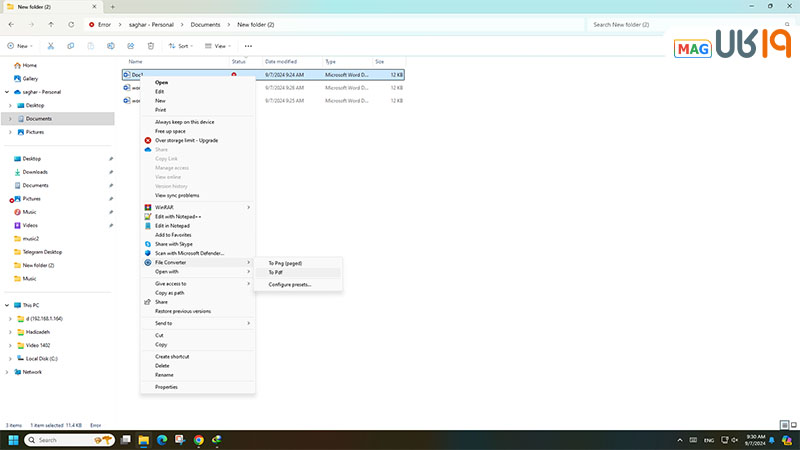Open the View dropdown in toolbar

click(216, 46)
